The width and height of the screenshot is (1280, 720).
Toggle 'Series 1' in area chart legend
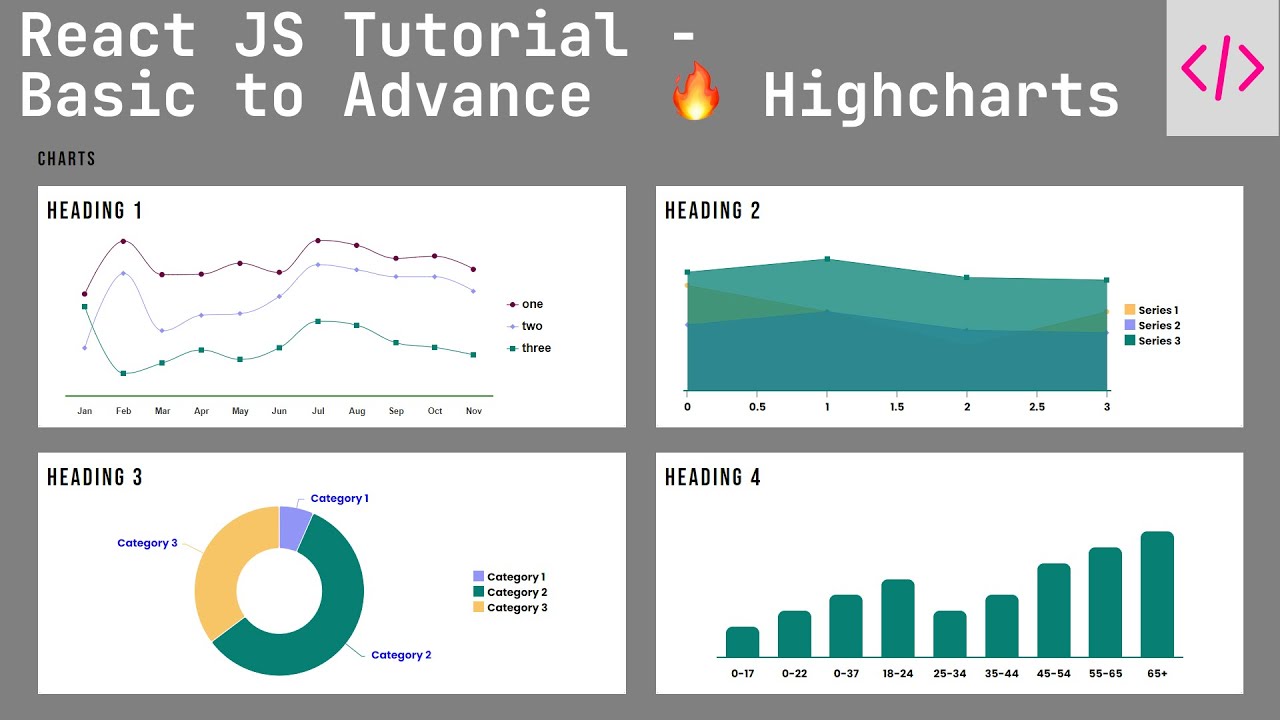[x=1151, y=310]
